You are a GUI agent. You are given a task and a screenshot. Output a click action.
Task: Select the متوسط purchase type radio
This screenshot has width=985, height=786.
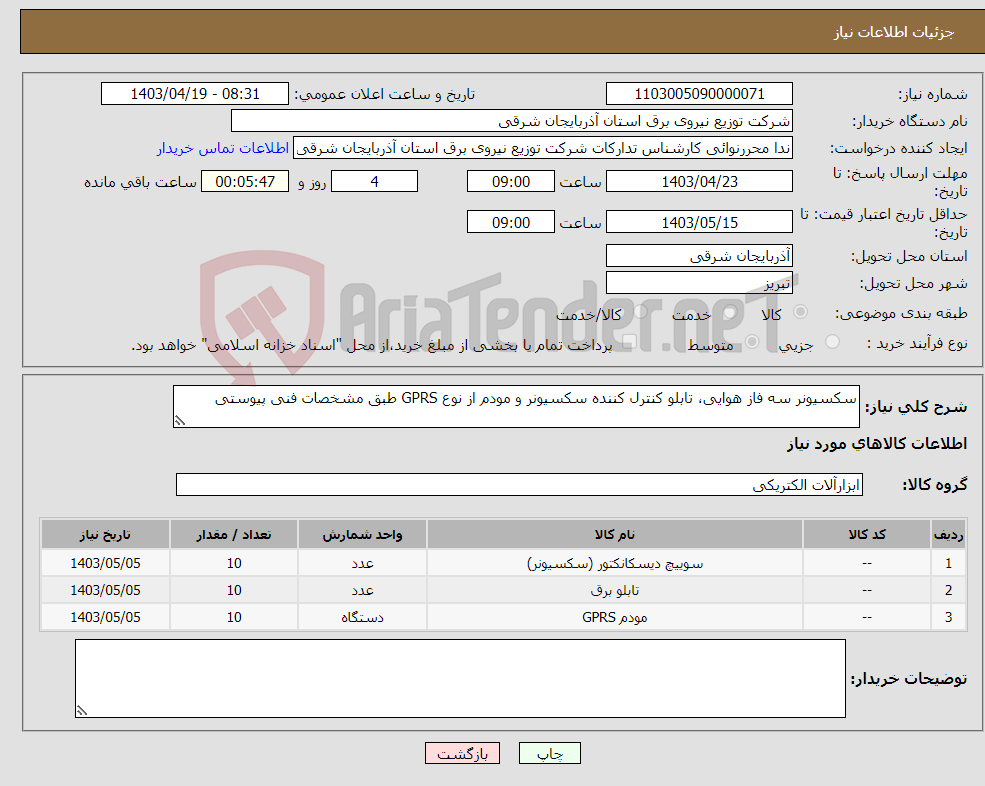752,342
